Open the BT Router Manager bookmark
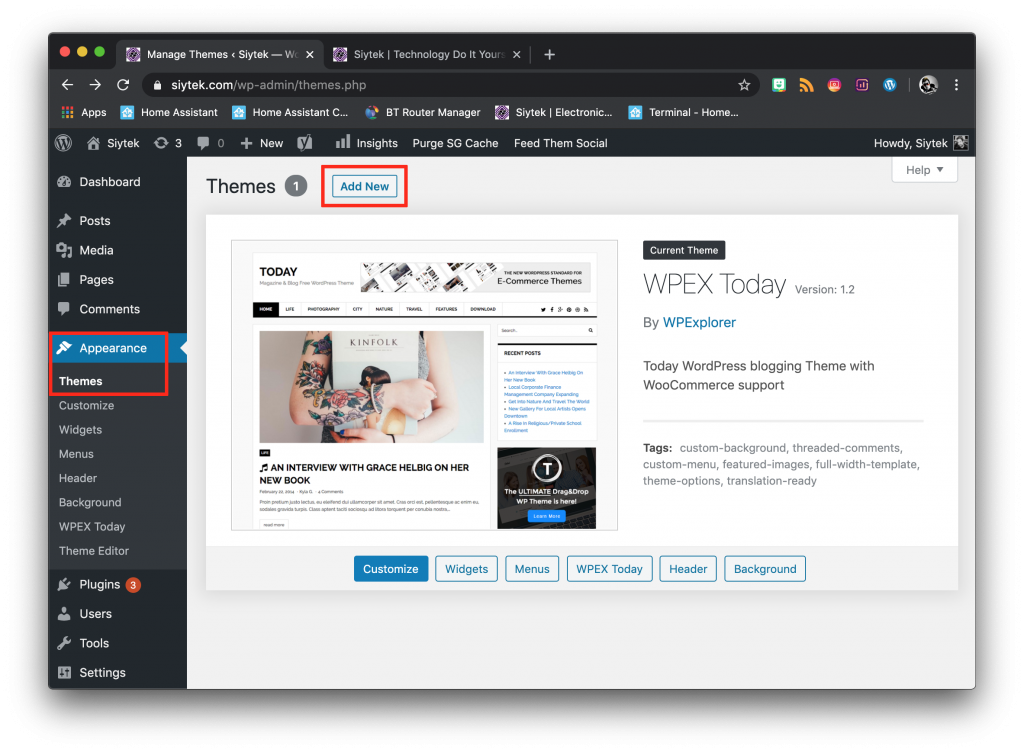 423,112
